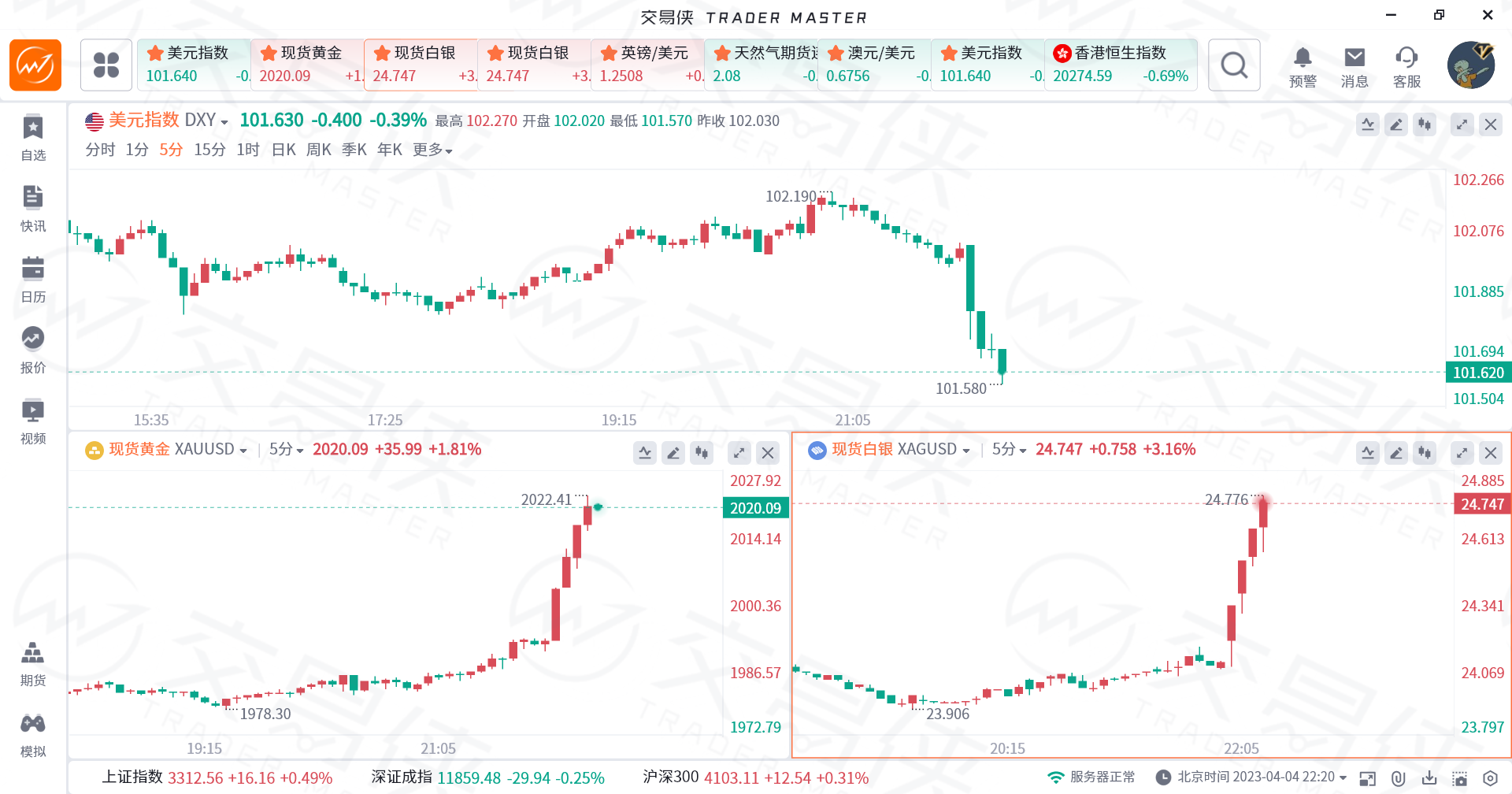Toggle favorite star on 天然气期货 tab

tap(722, 53)
